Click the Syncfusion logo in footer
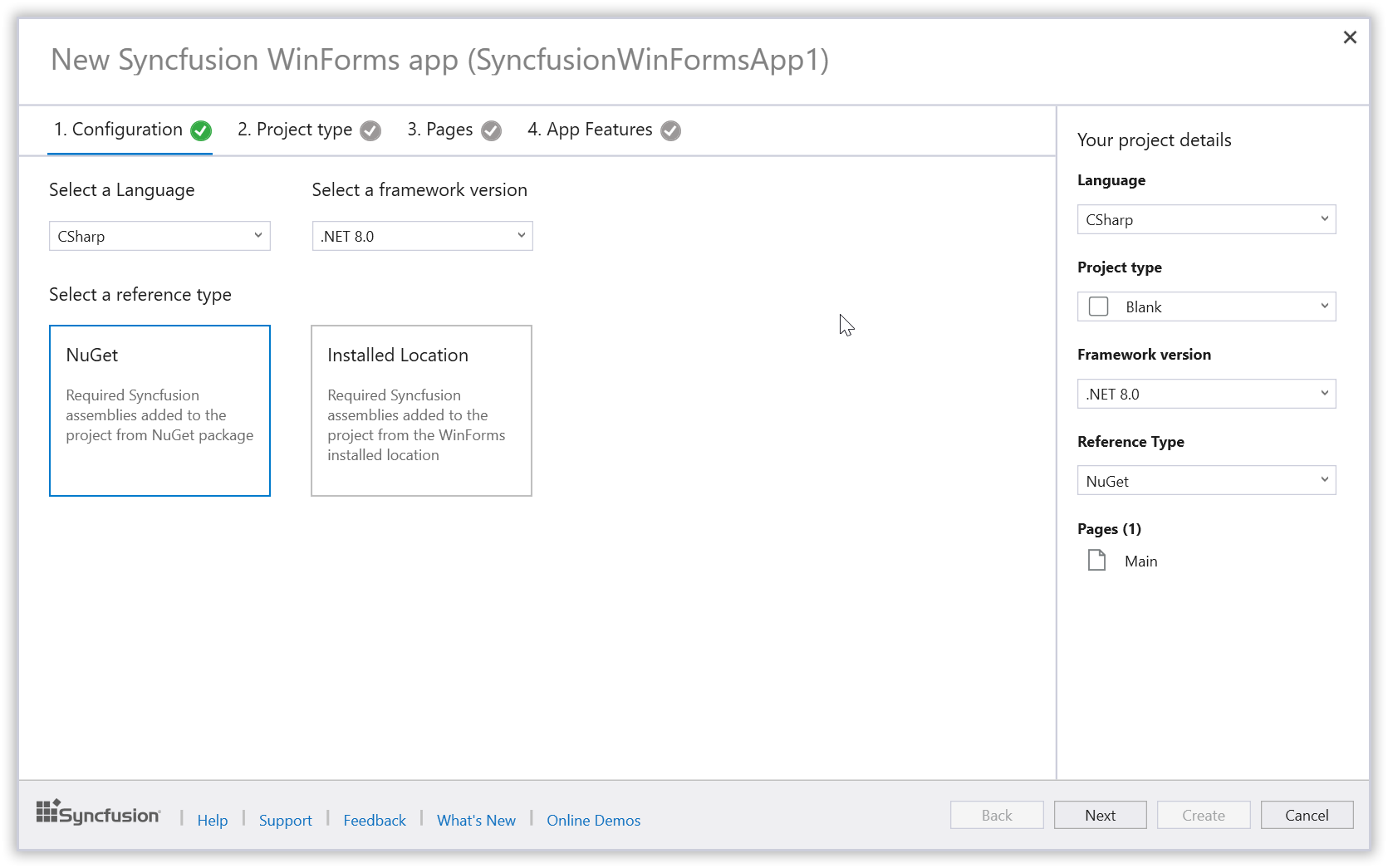 coord(98,812)
